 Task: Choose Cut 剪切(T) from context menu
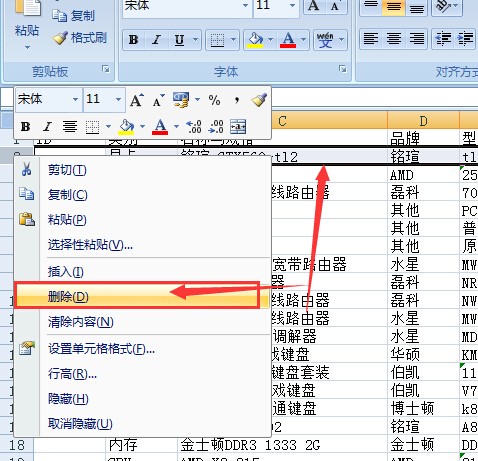142,170
